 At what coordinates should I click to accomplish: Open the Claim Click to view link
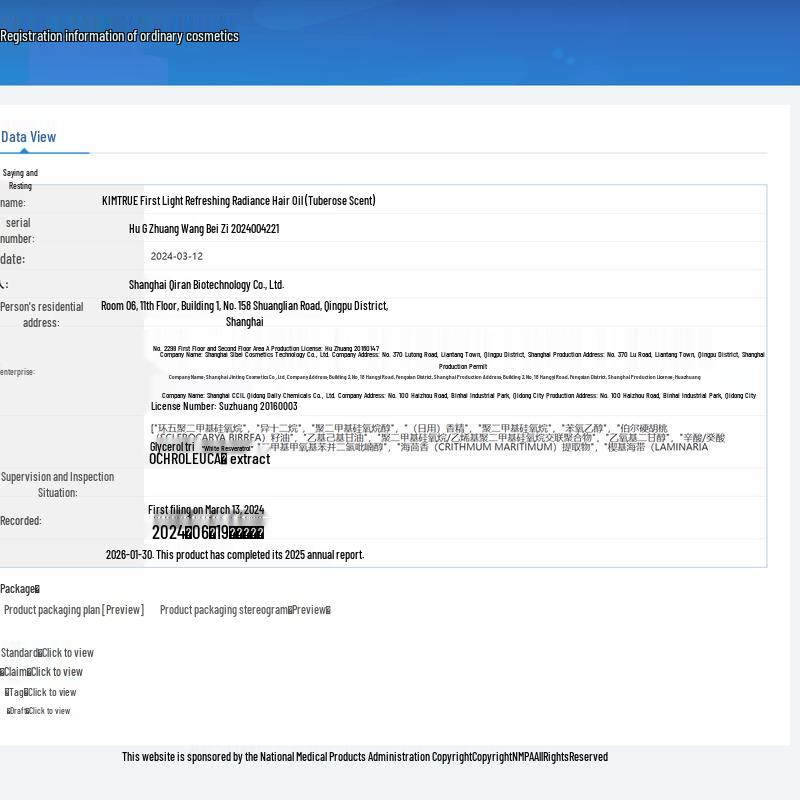41,671
